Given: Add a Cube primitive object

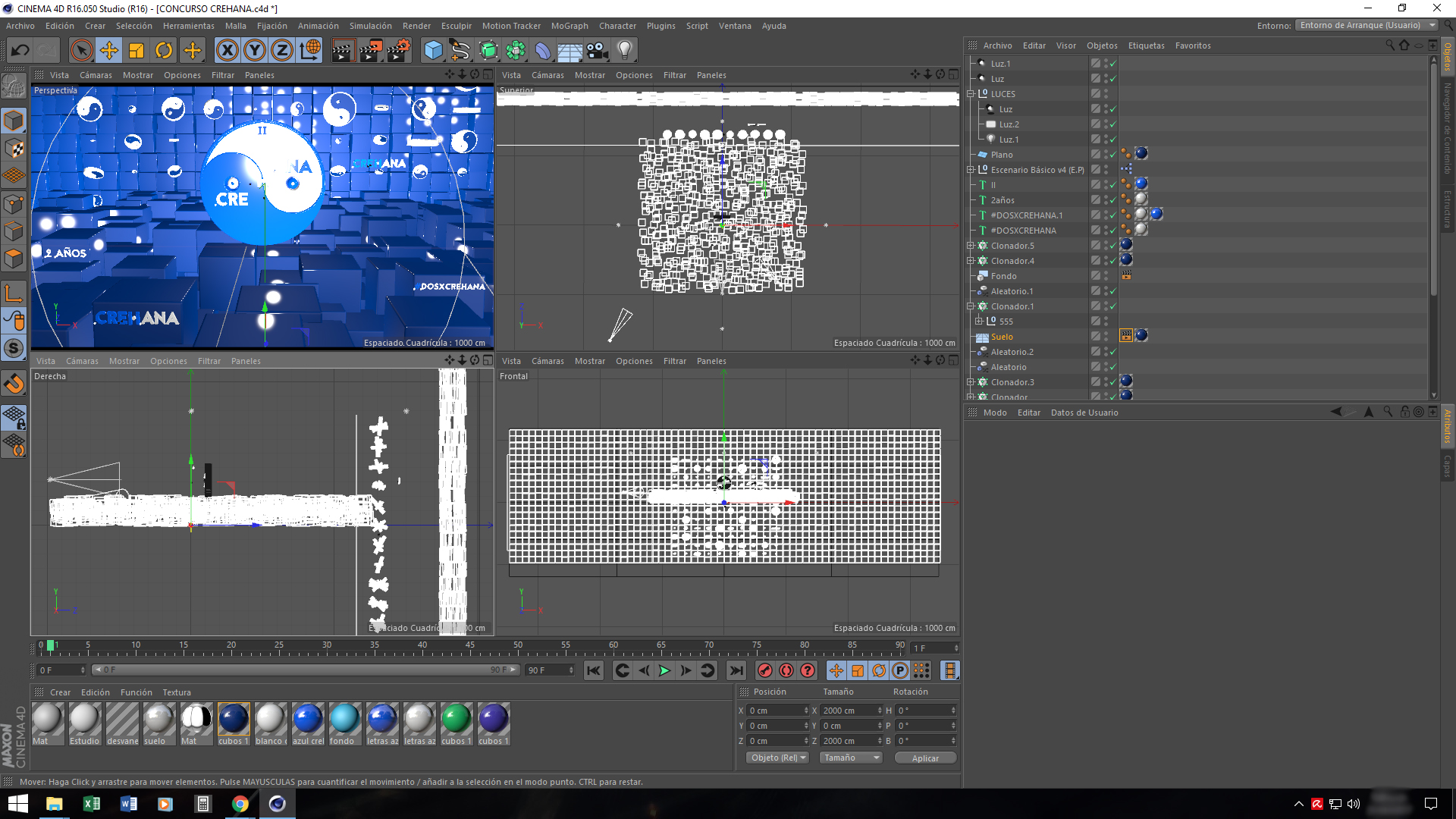Looking at the screenshot, I should click(x=433, y=51).
